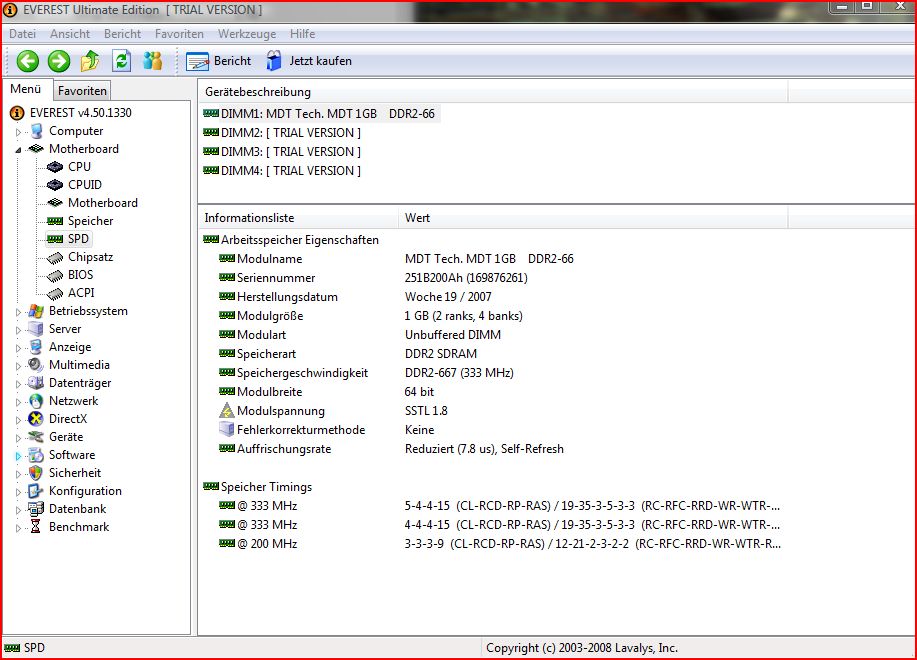
Task: Select the BIOS tree item
Action: (x=81, y=275)
